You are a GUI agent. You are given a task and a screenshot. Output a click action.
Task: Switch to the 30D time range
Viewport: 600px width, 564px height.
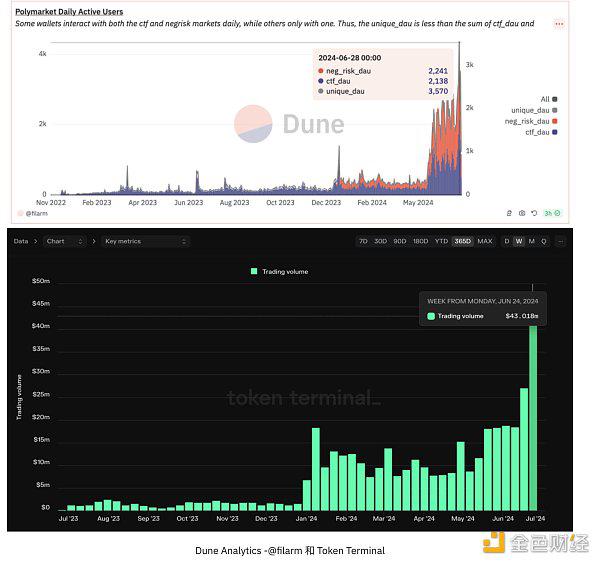click(x=380, y=241)
